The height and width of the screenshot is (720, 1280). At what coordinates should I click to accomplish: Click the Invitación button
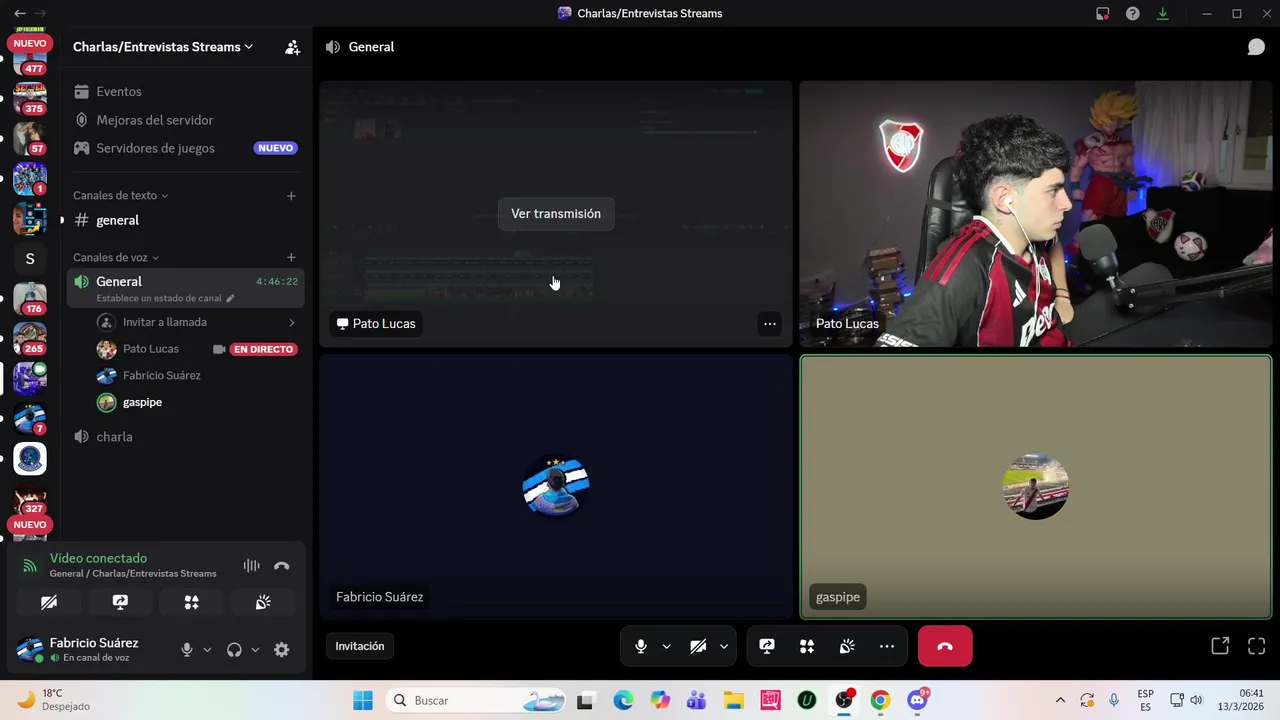360,646
